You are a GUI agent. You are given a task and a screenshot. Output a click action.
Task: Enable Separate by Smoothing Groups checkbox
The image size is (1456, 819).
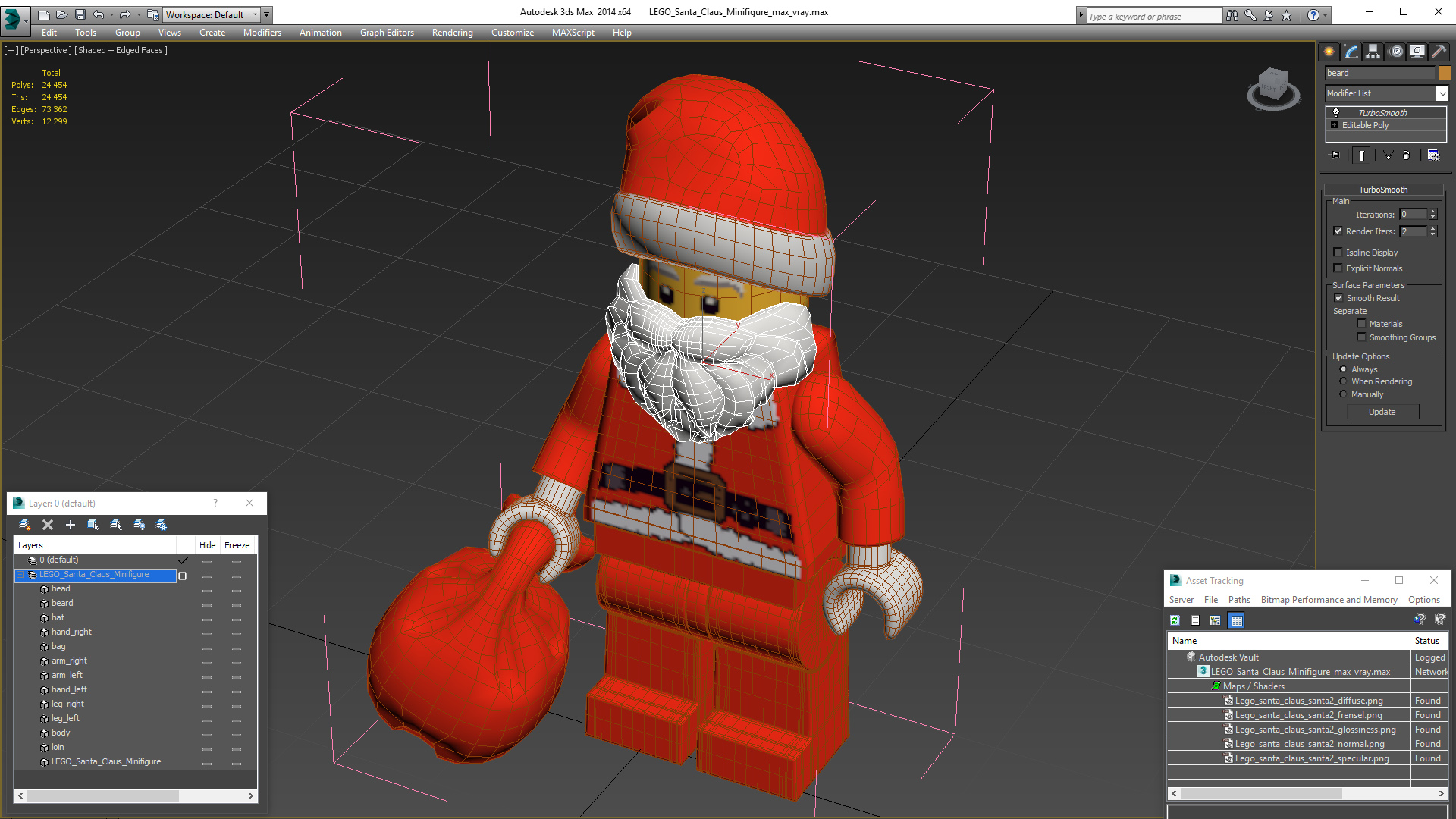(x=1361, y=337)
